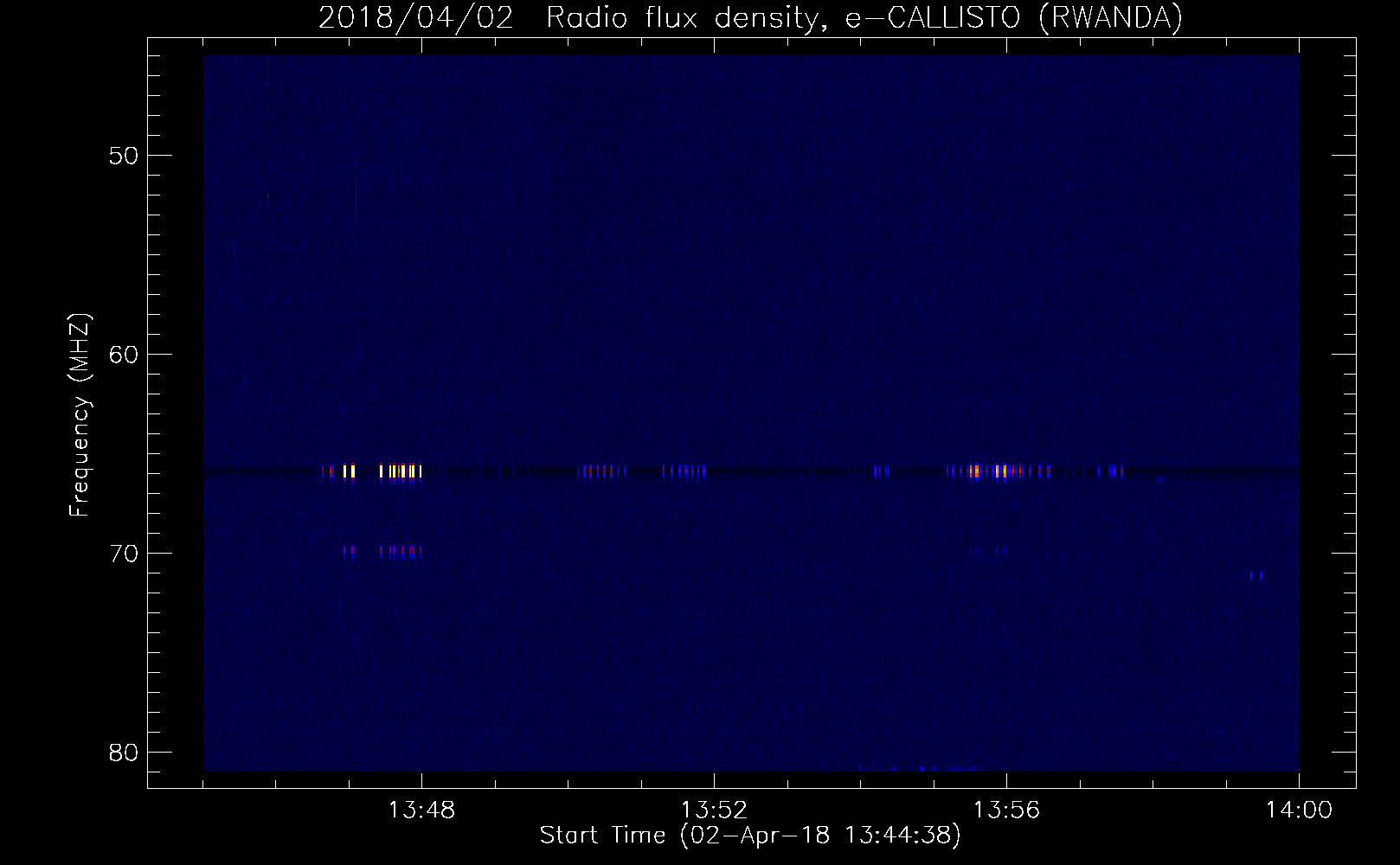Click the 'Start Time (02-Apr-18 13:44:38)' label

pos(750,836)
